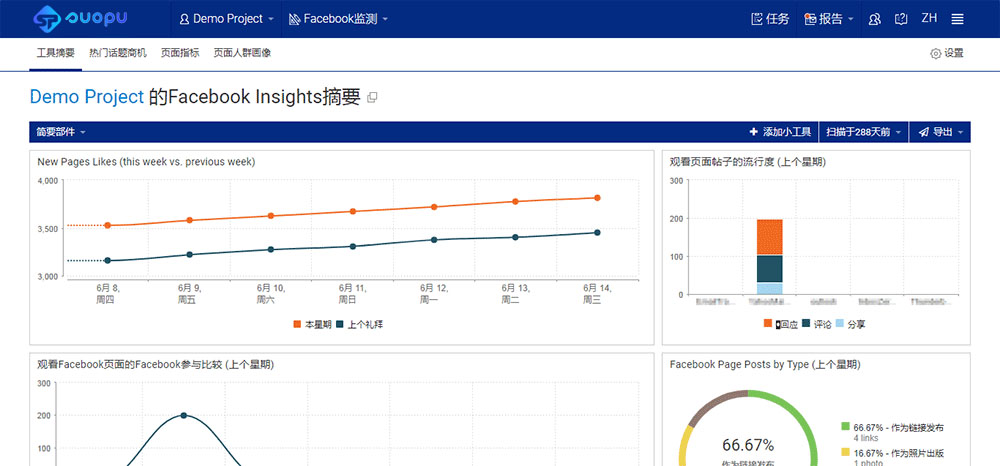Click the 16.67% 作为照片出版 legend item
This screenshot has height=466, width=1000.
click(x=893, y=457)
